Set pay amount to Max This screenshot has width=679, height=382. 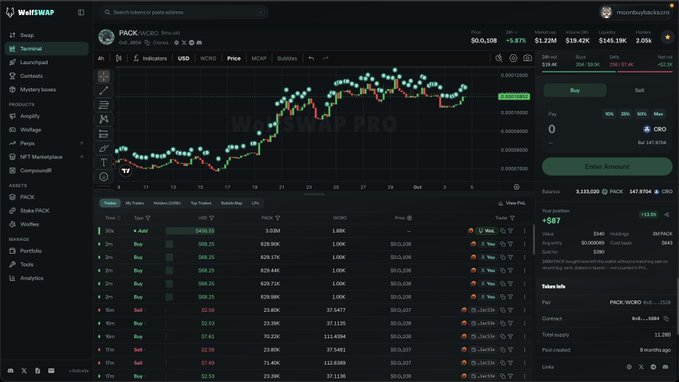pos(658,114)
